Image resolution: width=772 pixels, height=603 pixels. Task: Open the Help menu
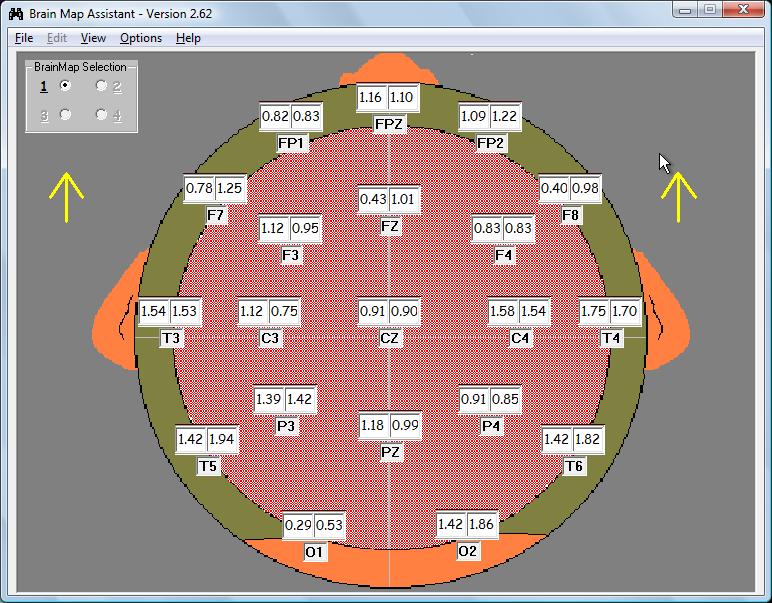(x=188, y=38)
